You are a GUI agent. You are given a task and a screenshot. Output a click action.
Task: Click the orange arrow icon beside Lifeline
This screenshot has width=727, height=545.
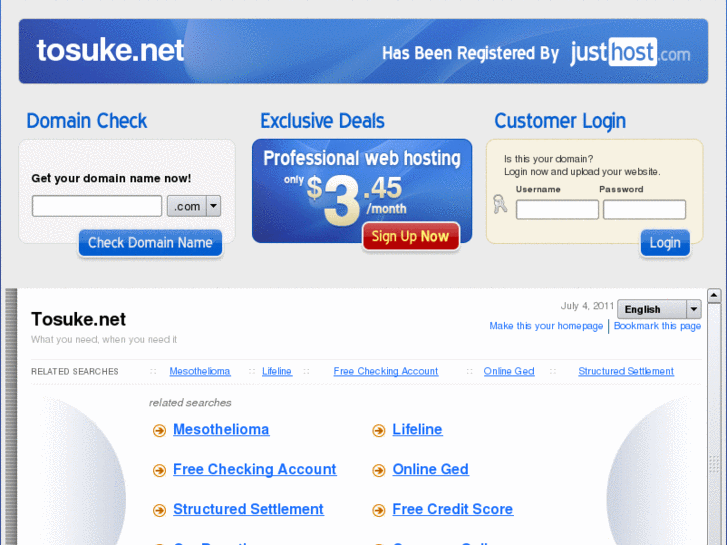(379, 431)
